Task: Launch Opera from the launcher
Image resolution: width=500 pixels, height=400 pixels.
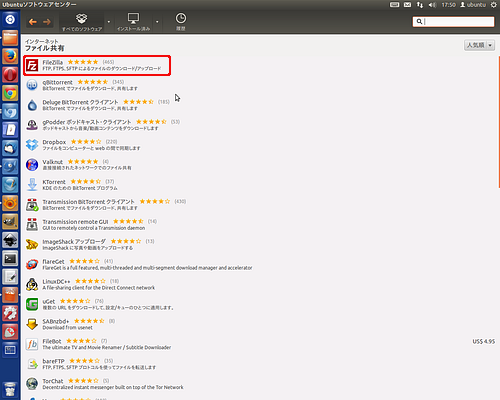Action: coord(10,75)
